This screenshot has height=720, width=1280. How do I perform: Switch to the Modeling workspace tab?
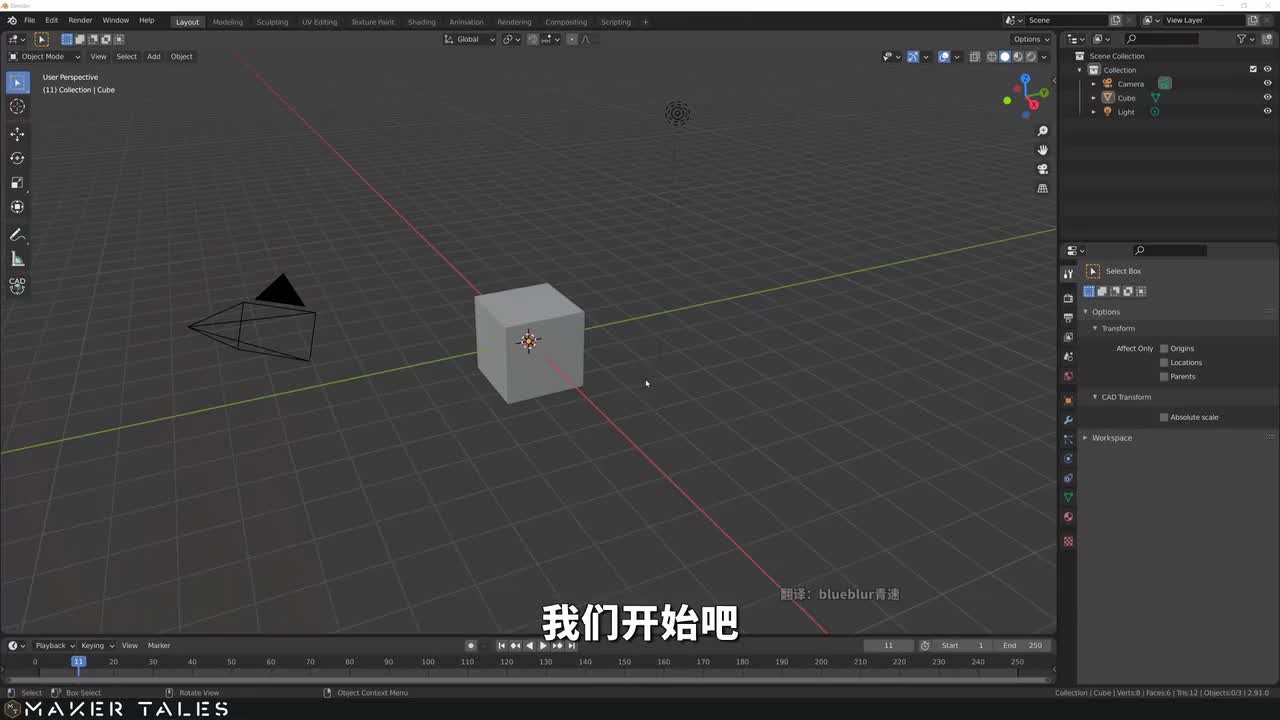pyautogui.click(x=227, y=22)
